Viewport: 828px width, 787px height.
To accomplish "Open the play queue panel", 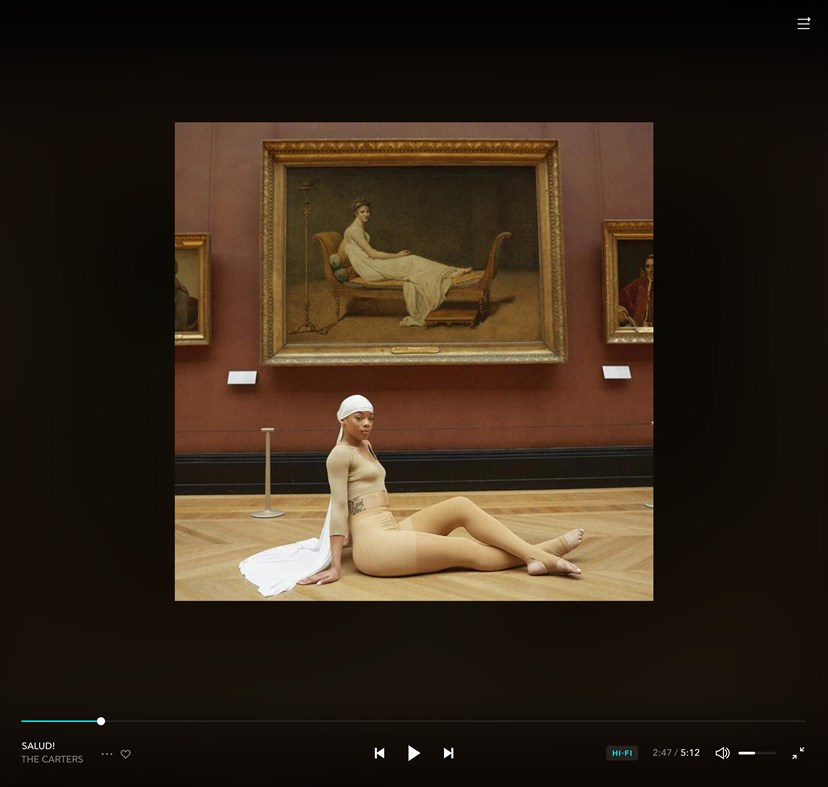I will (803, 22).
